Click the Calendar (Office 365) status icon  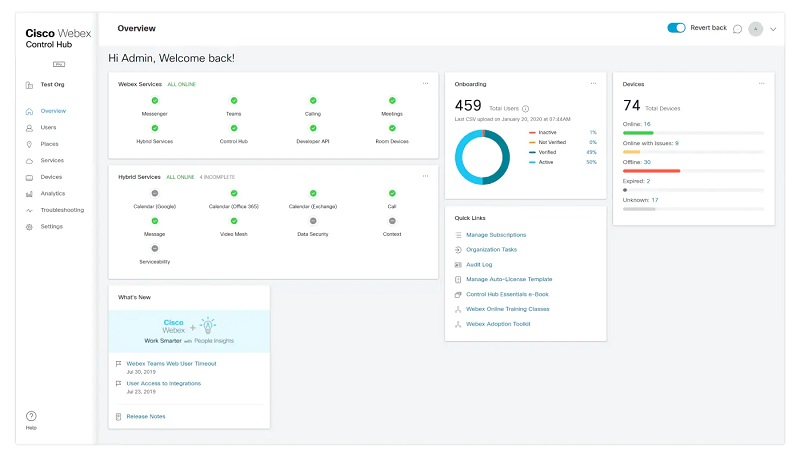(234, 193)
